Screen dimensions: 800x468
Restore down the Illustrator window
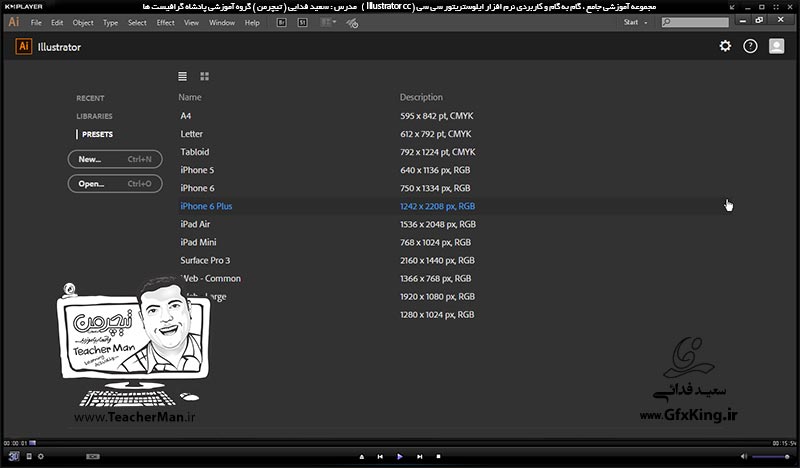point(759,20)
